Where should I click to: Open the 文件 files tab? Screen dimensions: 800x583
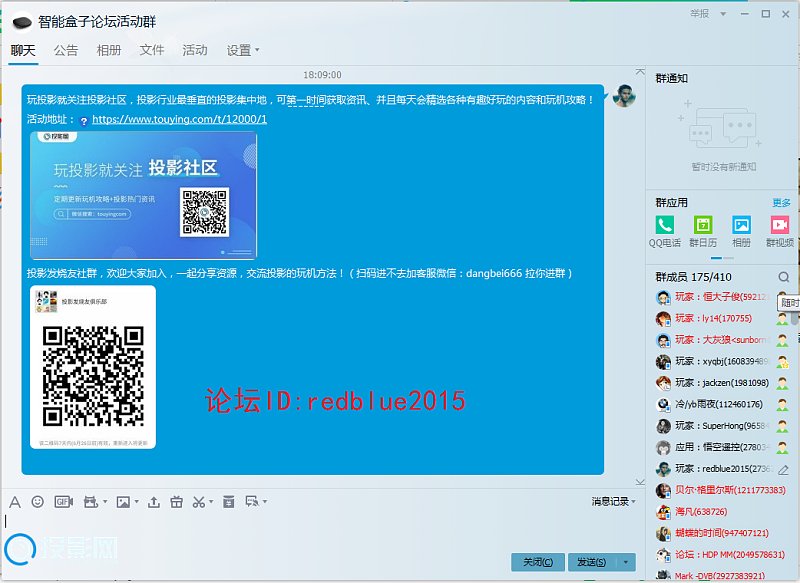(152, 50)
